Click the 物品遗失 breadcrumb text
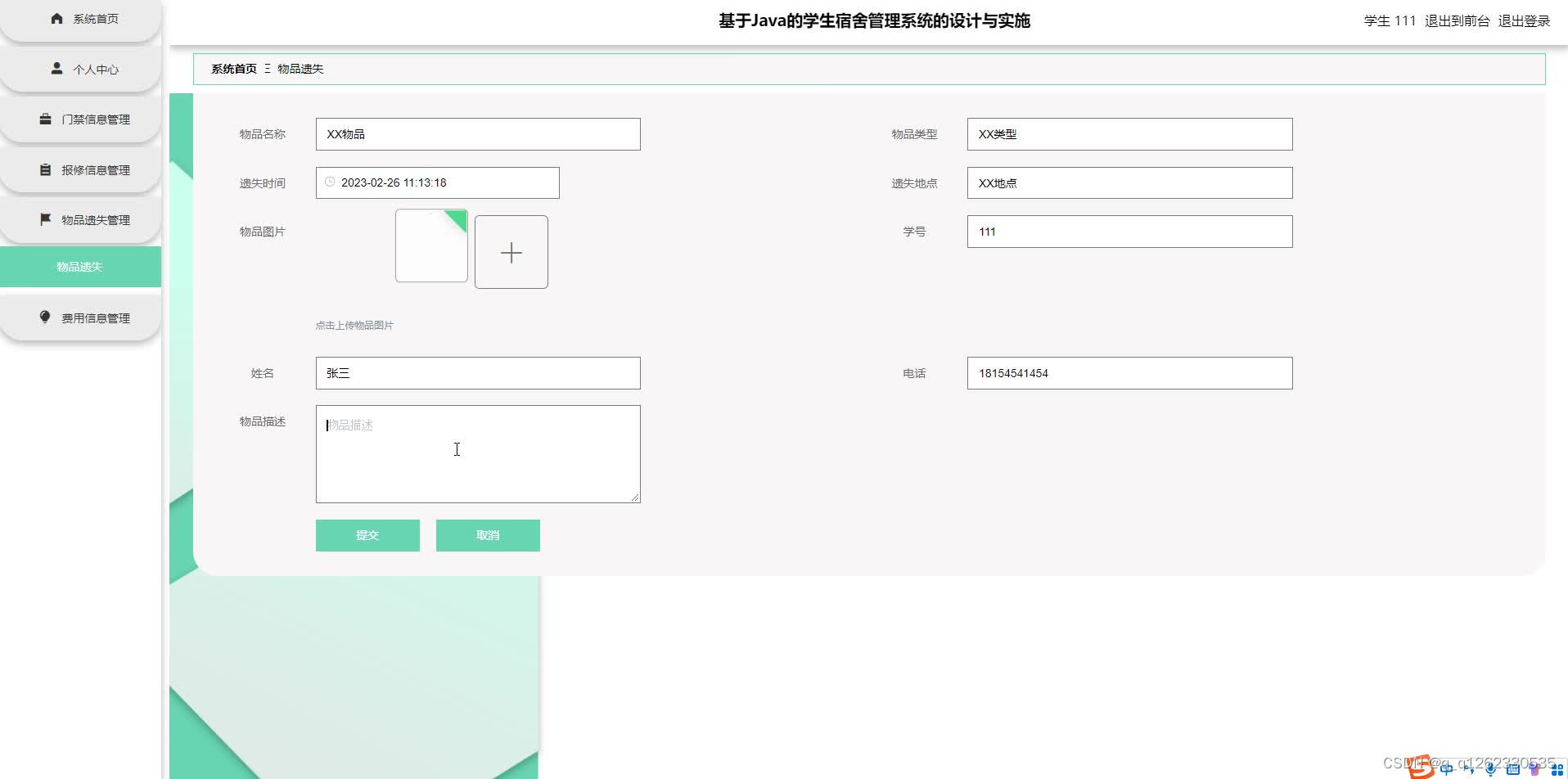This screenshot has height=779, width=1568. coord(300,69)
